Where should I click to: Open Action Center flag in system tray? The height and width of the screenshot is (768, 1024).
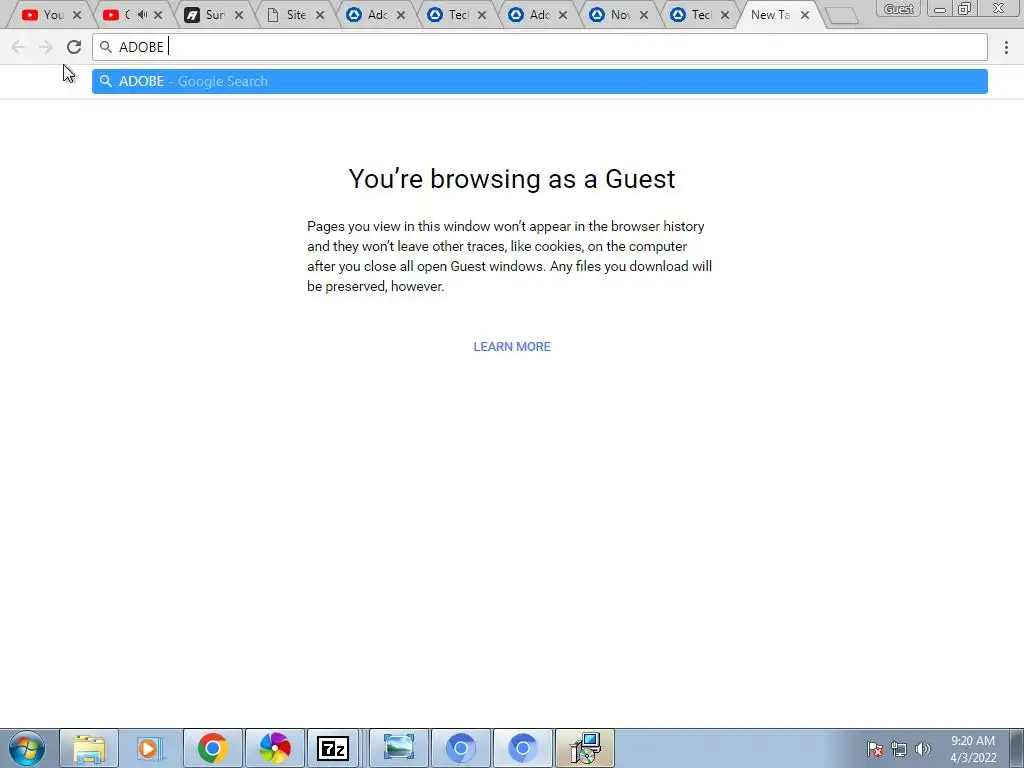tap(875, 749)
